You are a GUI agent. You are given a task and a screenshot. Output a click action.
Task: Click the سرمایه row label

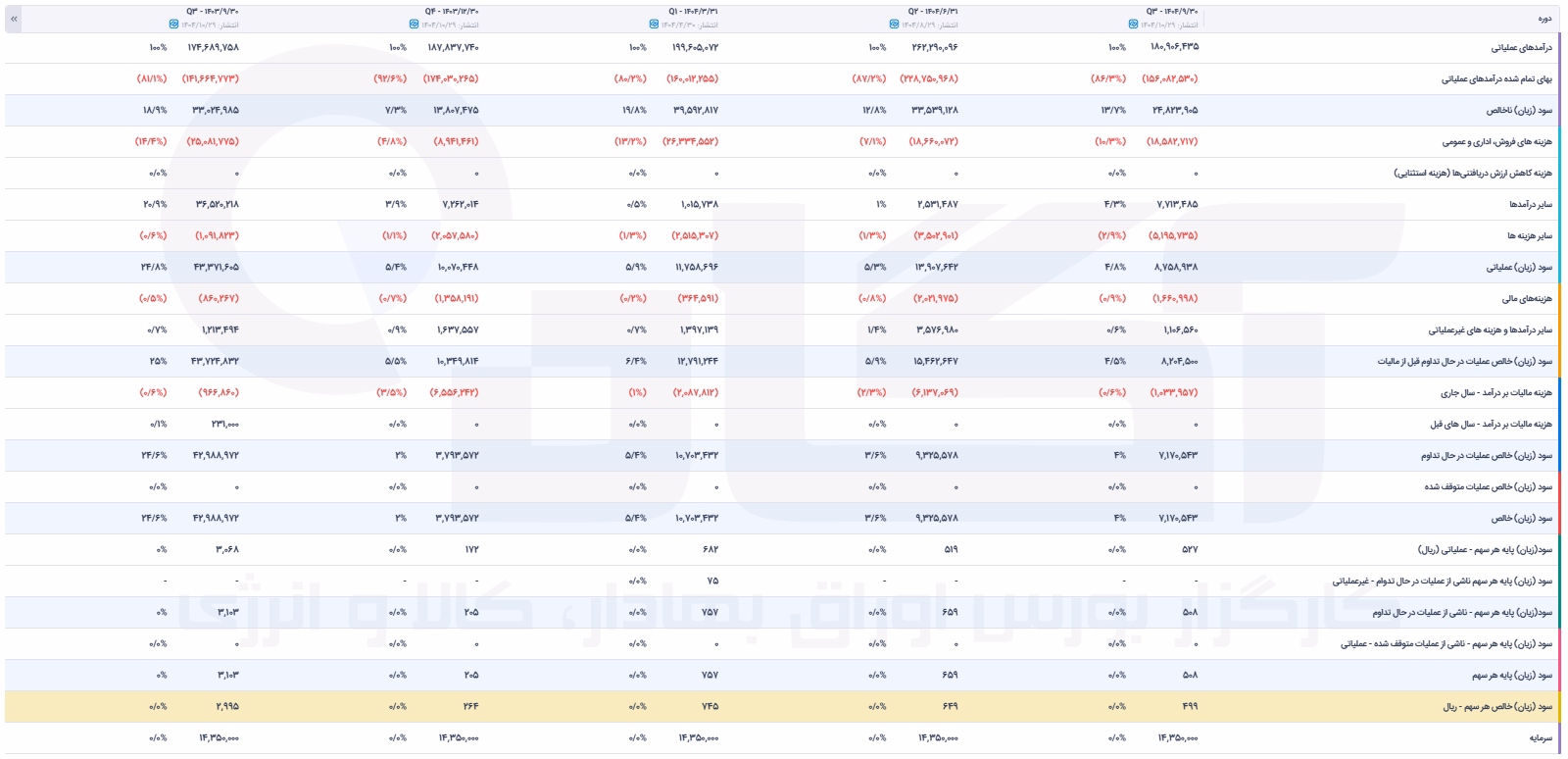tap(1542, 737)
